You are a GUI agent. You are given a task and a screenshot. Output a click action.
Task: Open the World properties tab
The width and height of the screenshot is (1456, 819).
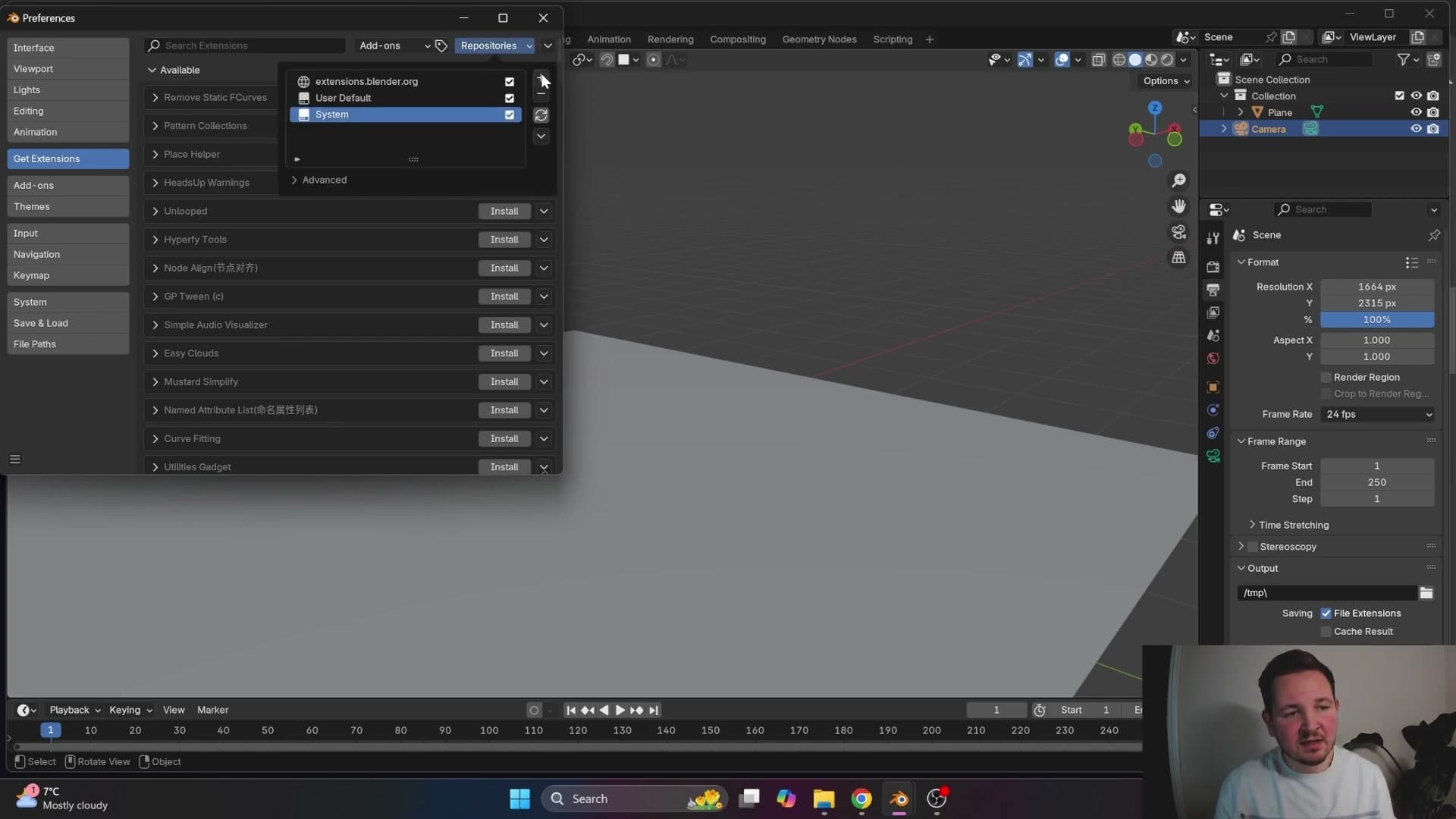[1213, 358]
